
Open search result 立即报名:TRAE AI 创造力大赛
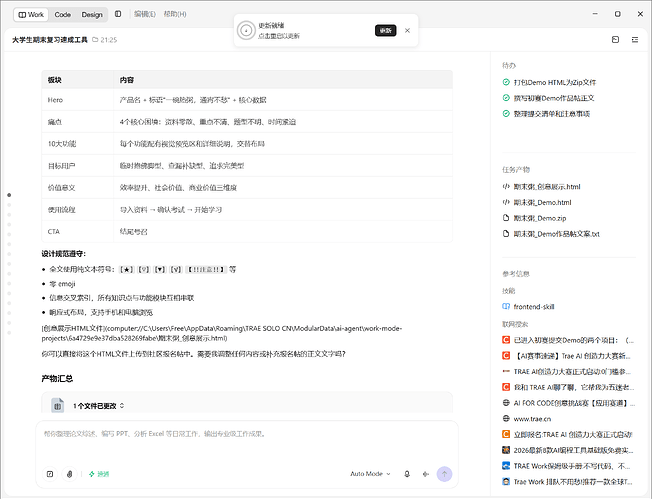coord(573,435)
